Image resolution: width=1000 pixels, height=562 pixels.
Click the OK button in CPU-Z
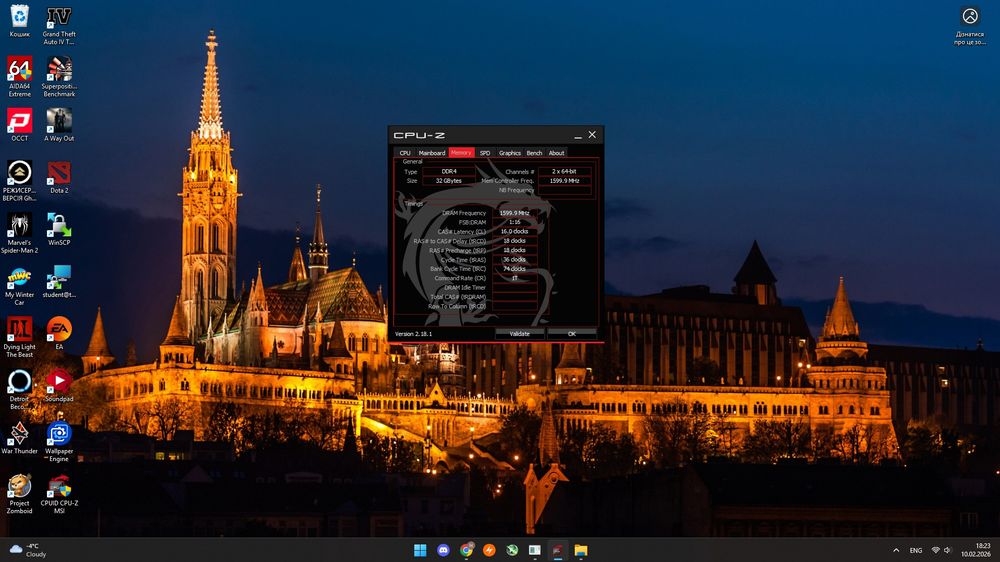[x=572, y=334]
